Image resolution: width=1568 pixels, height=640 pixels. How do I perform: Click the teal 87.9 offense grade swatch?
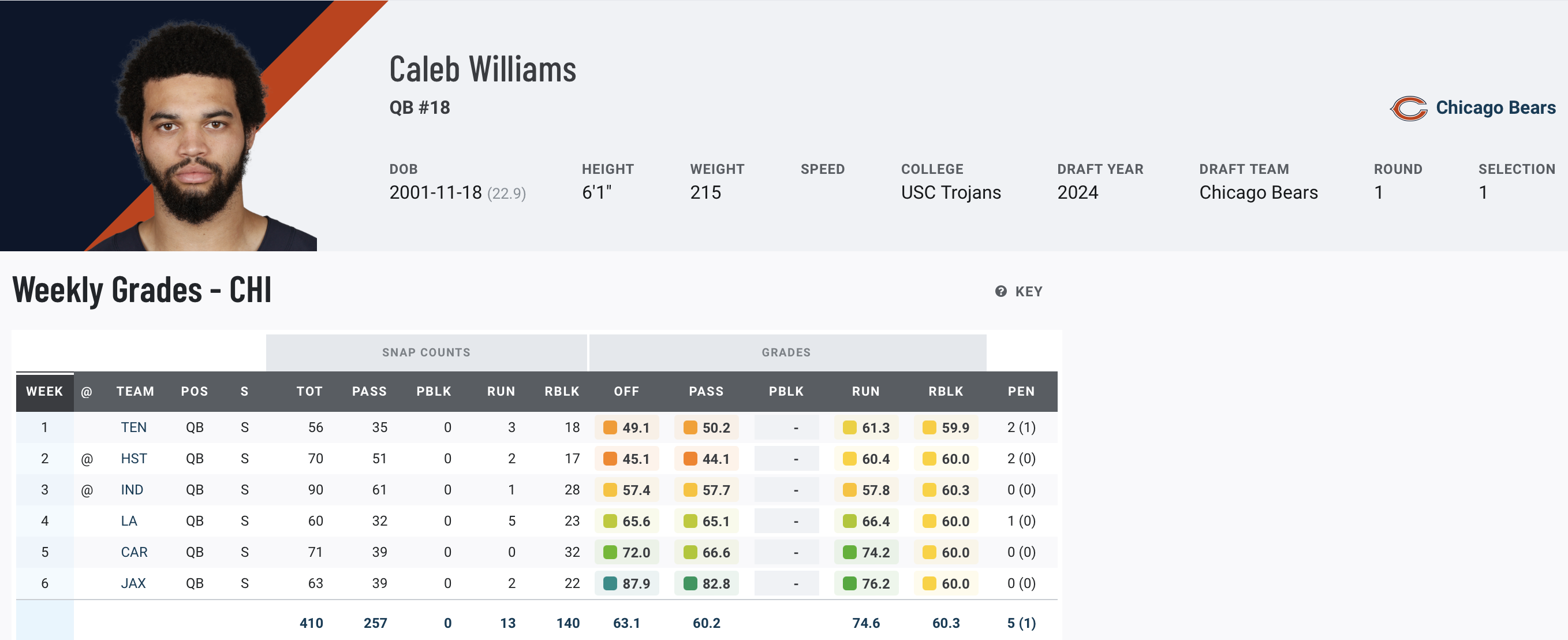coord(610,583)
